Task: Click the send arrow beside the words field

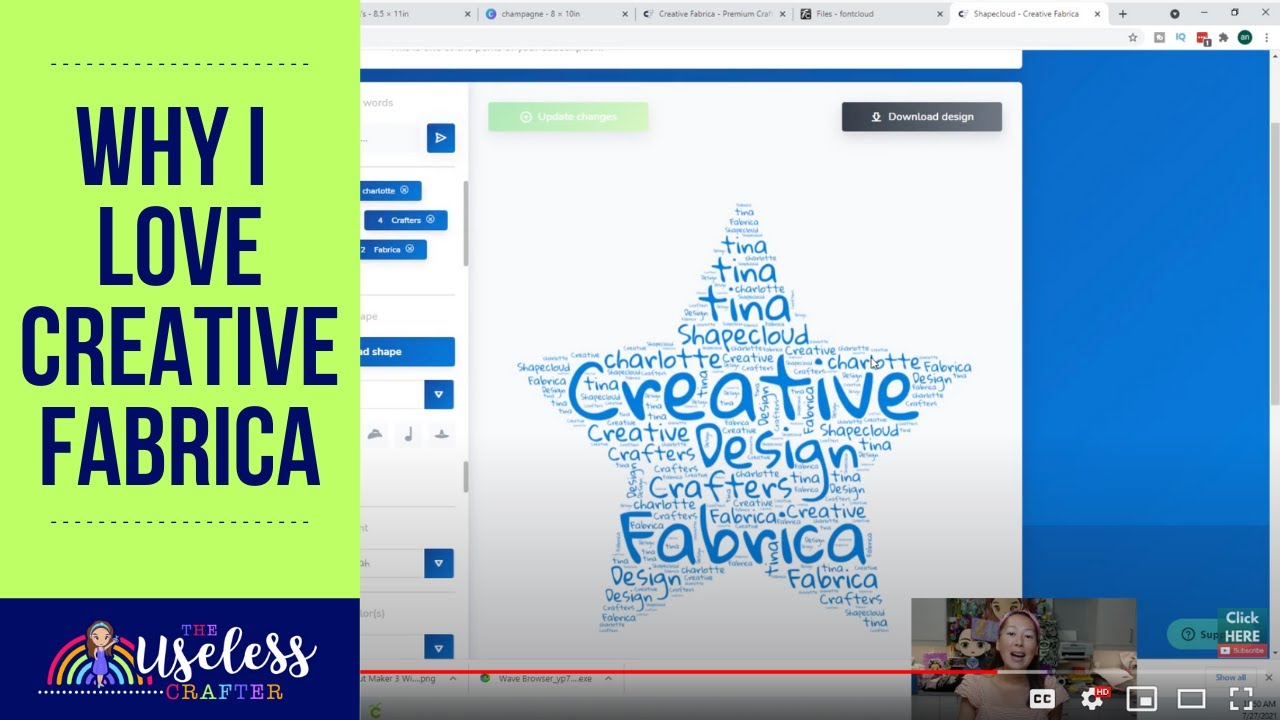Action: (440, 138)
